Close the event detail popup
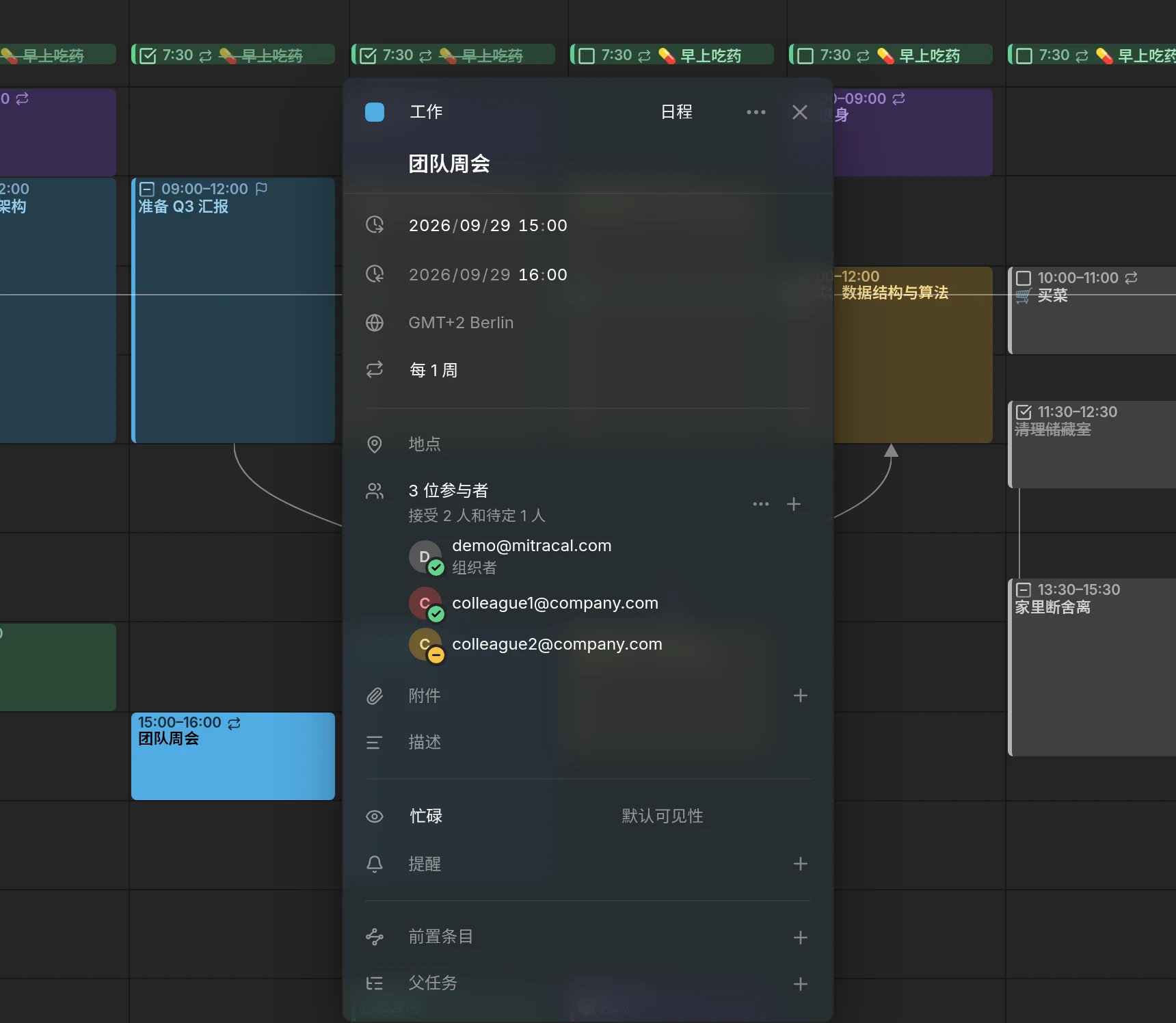This screenshot has height=1023, width=1176. 800,112
